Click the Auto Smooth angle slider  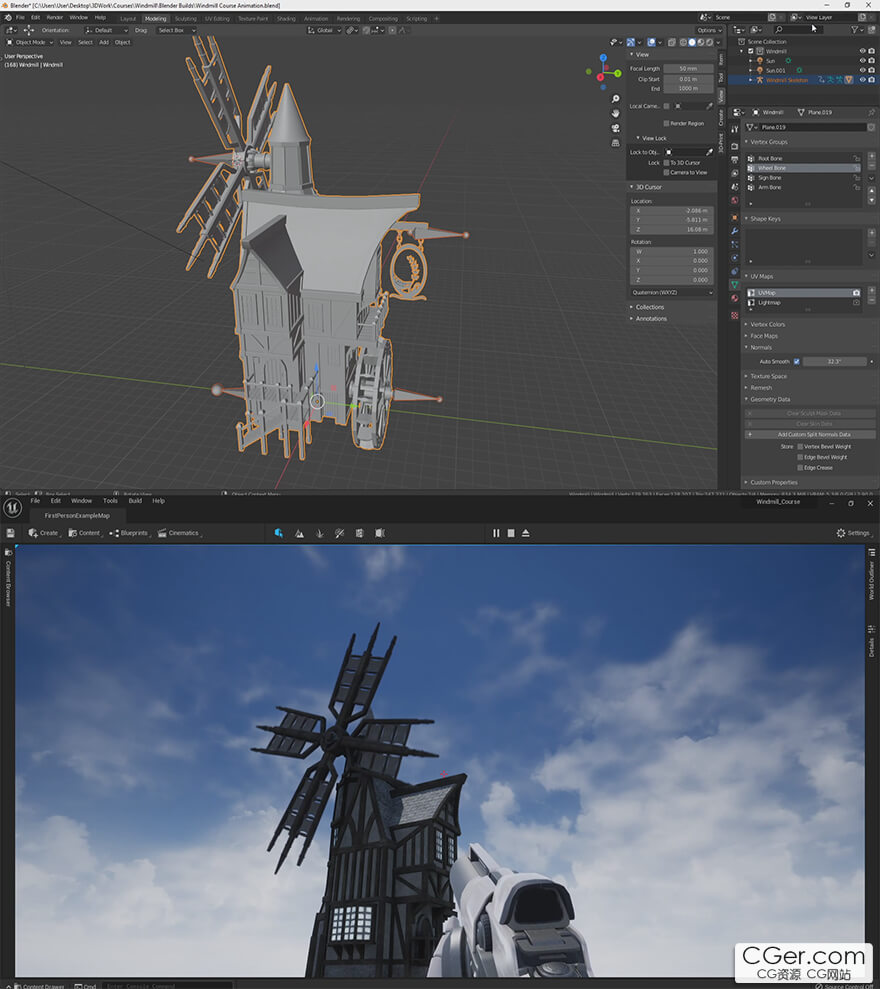[x=834, y=361]
